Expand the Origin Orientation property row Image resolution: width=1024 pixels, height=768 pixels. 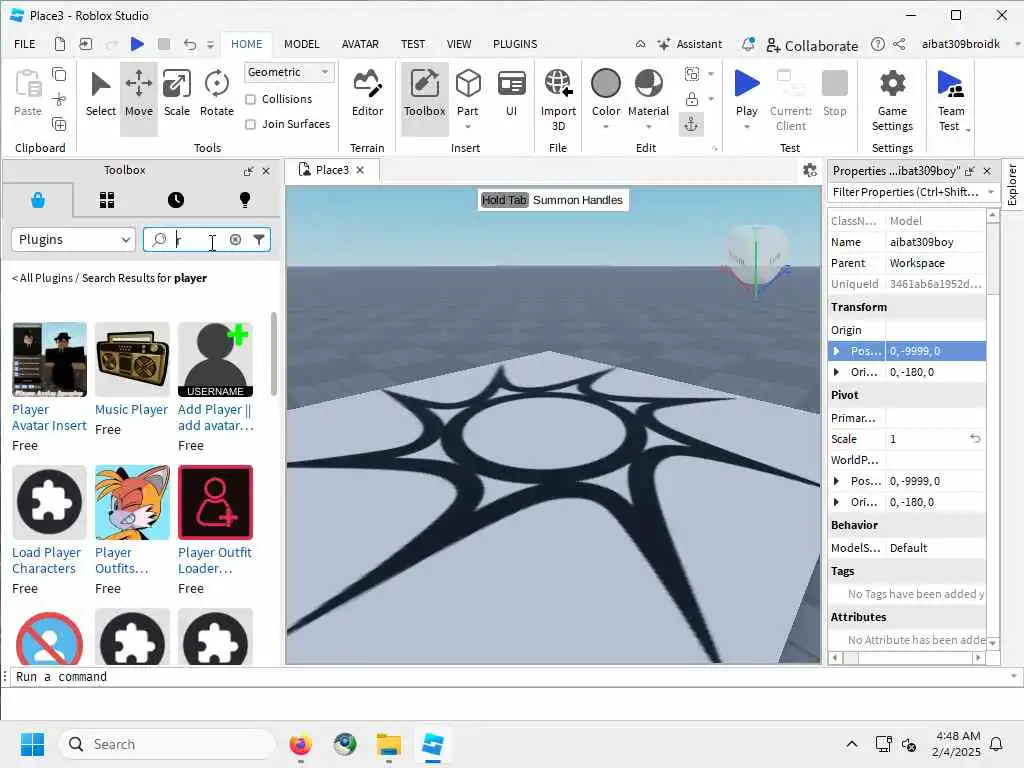tap(836, 372)
